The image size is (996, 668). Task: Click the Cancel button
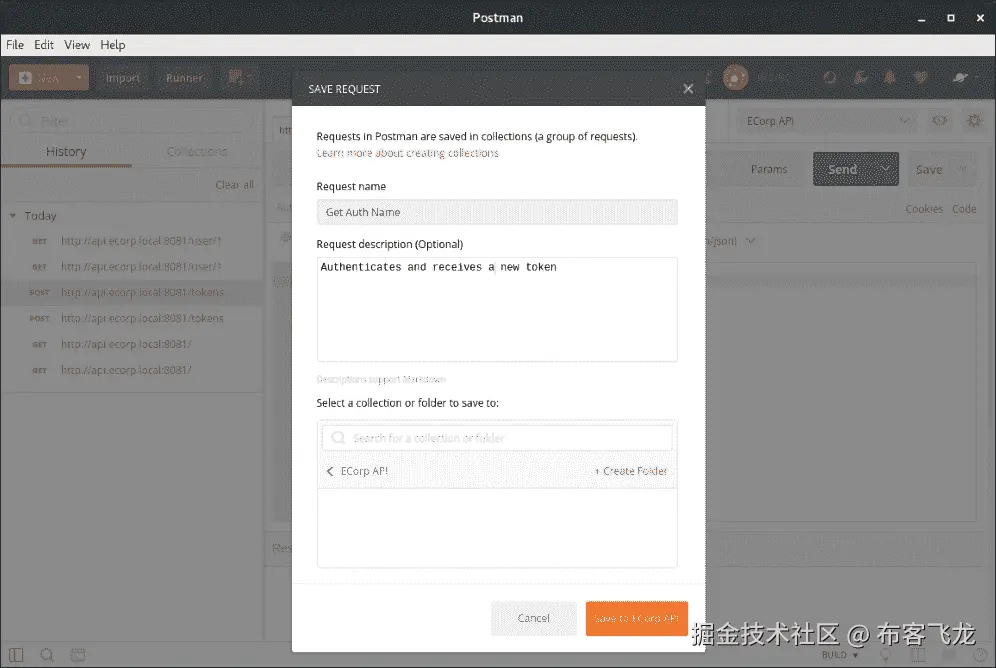tap(534, 618)
